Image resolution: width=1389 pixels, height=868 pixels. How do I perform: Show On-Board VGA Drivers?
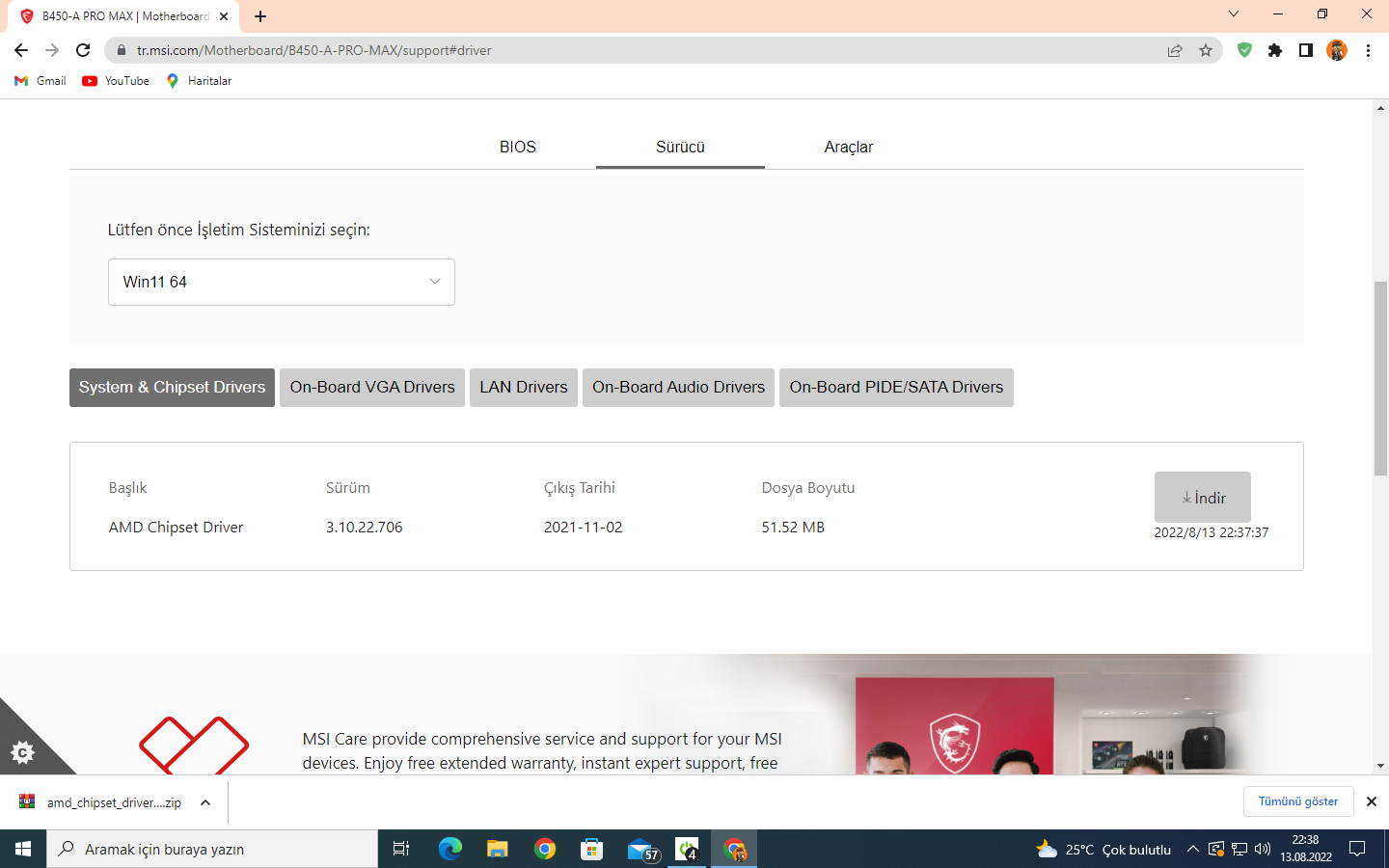click(372, 388)
